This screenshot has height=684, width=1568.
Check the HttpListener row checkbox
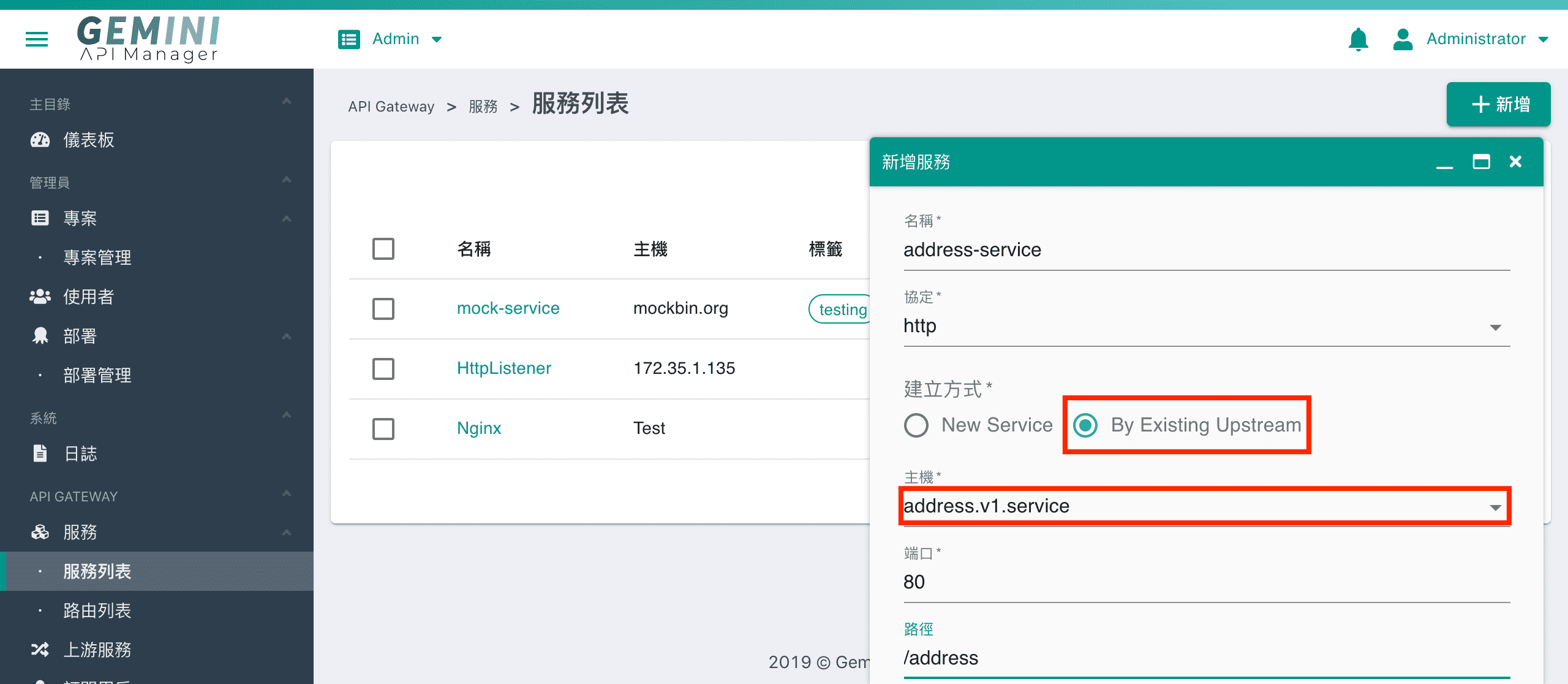click(x=383, y=369)
